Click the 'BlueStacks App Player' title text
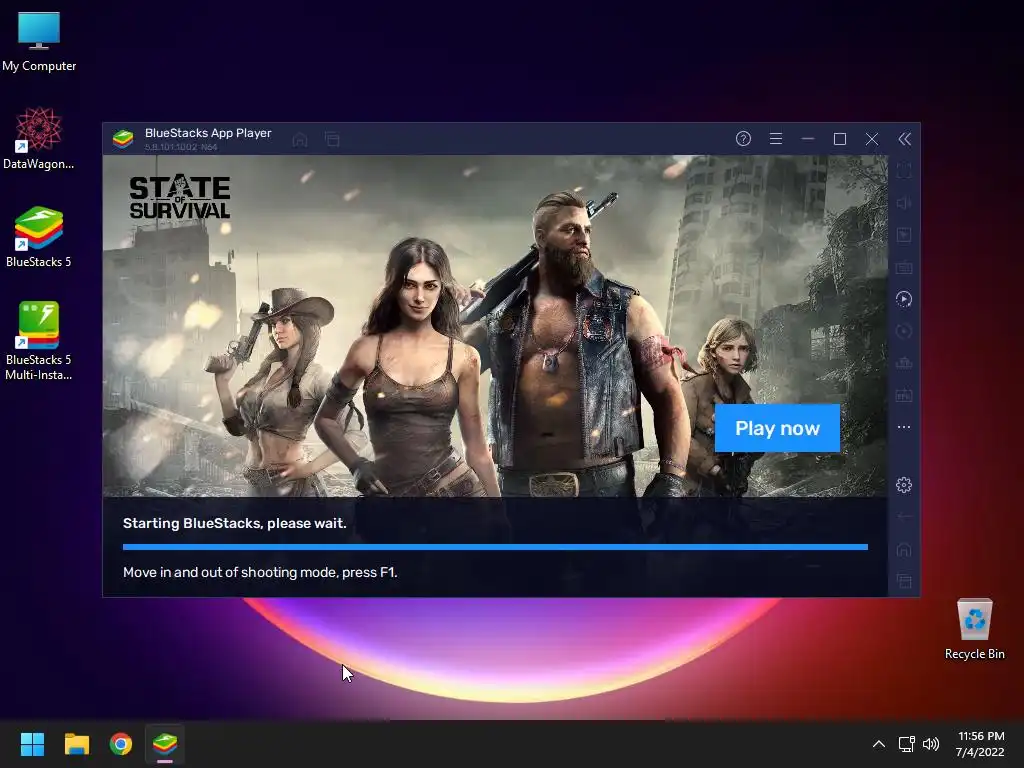 pos(208,133)
